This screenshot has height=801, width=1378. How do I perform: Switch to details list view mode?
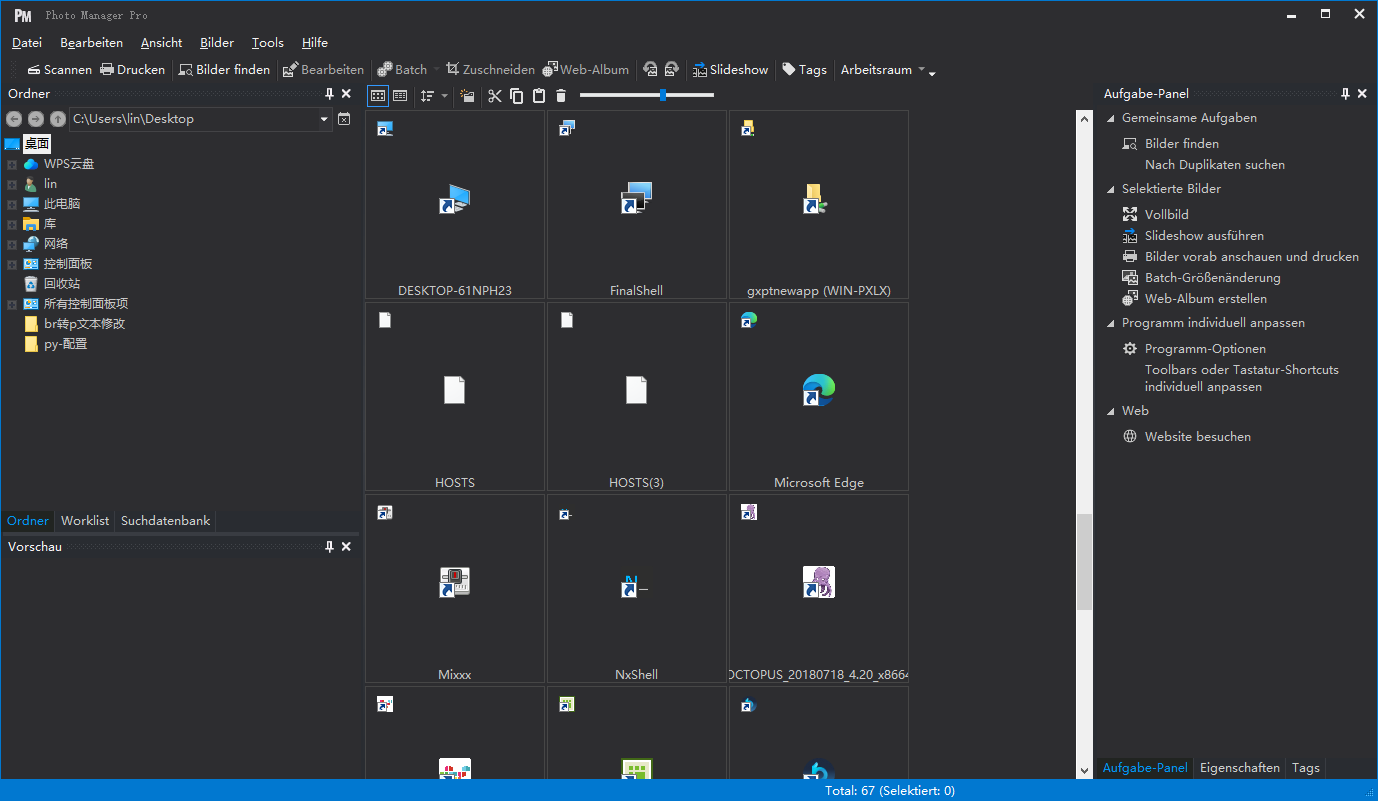[x=400, y=96]
